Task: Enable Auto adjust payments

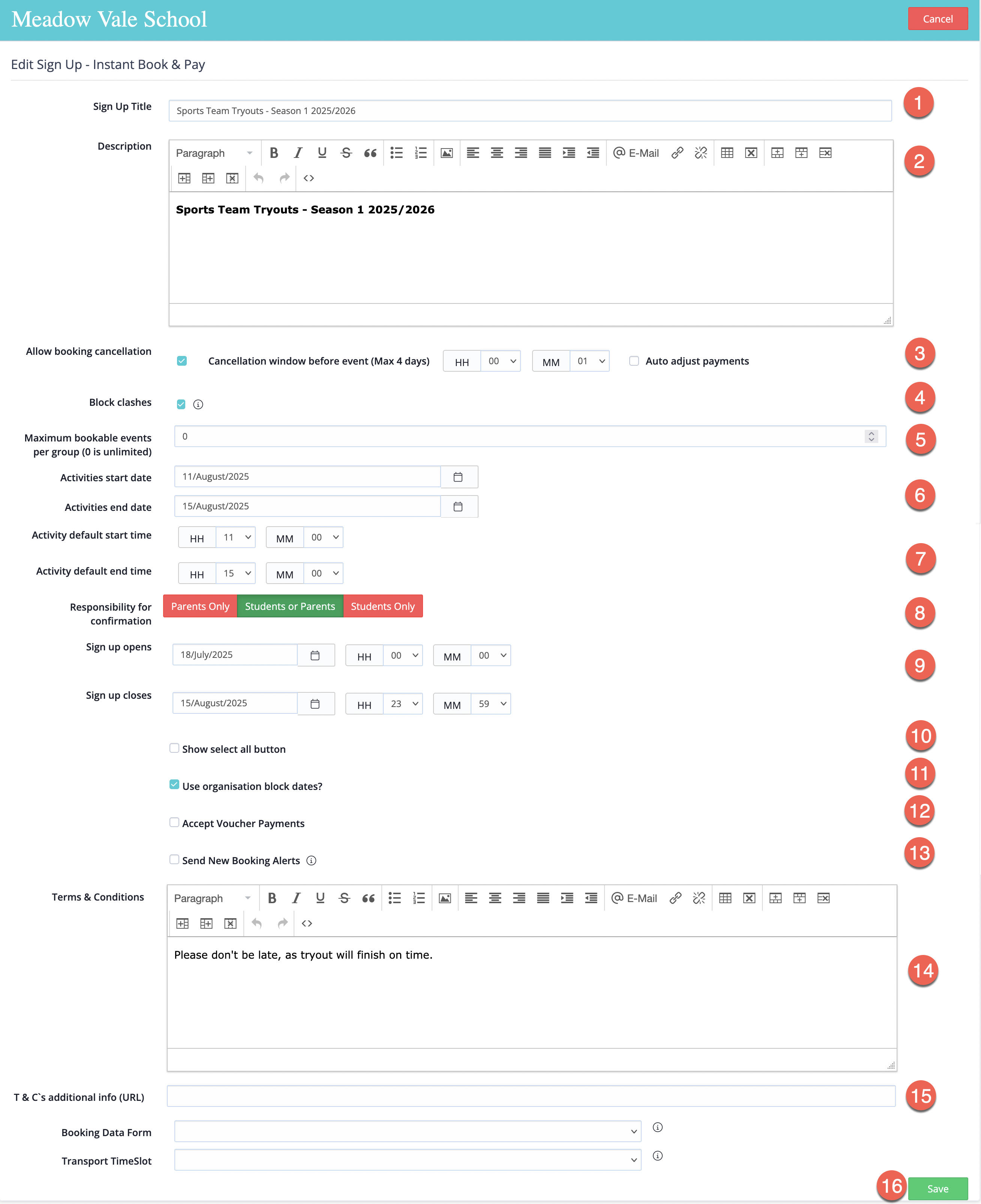Action: (x=634, y=360)
